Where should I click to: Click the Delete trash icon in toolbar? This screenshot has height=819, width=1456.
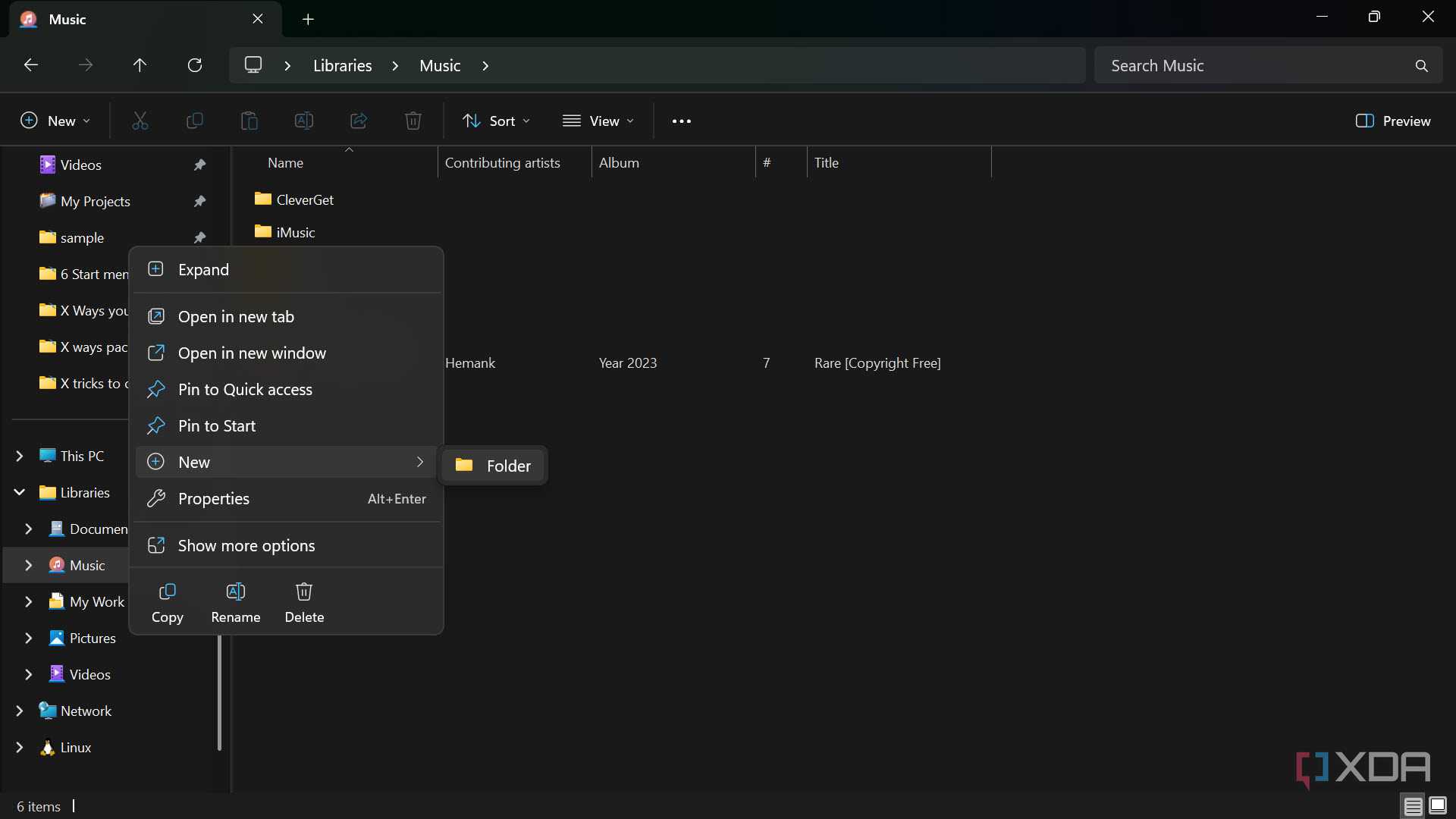(x=413, y=121)
